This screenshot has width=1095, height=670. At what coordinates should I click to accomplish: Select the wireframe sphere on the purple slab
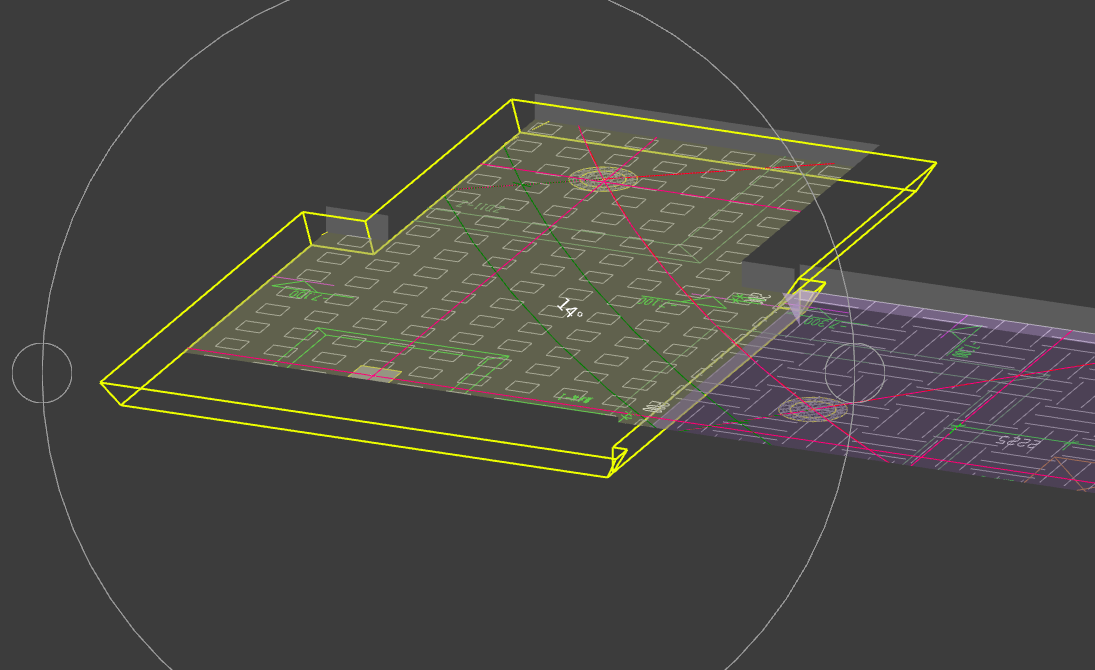coord(813,409)
